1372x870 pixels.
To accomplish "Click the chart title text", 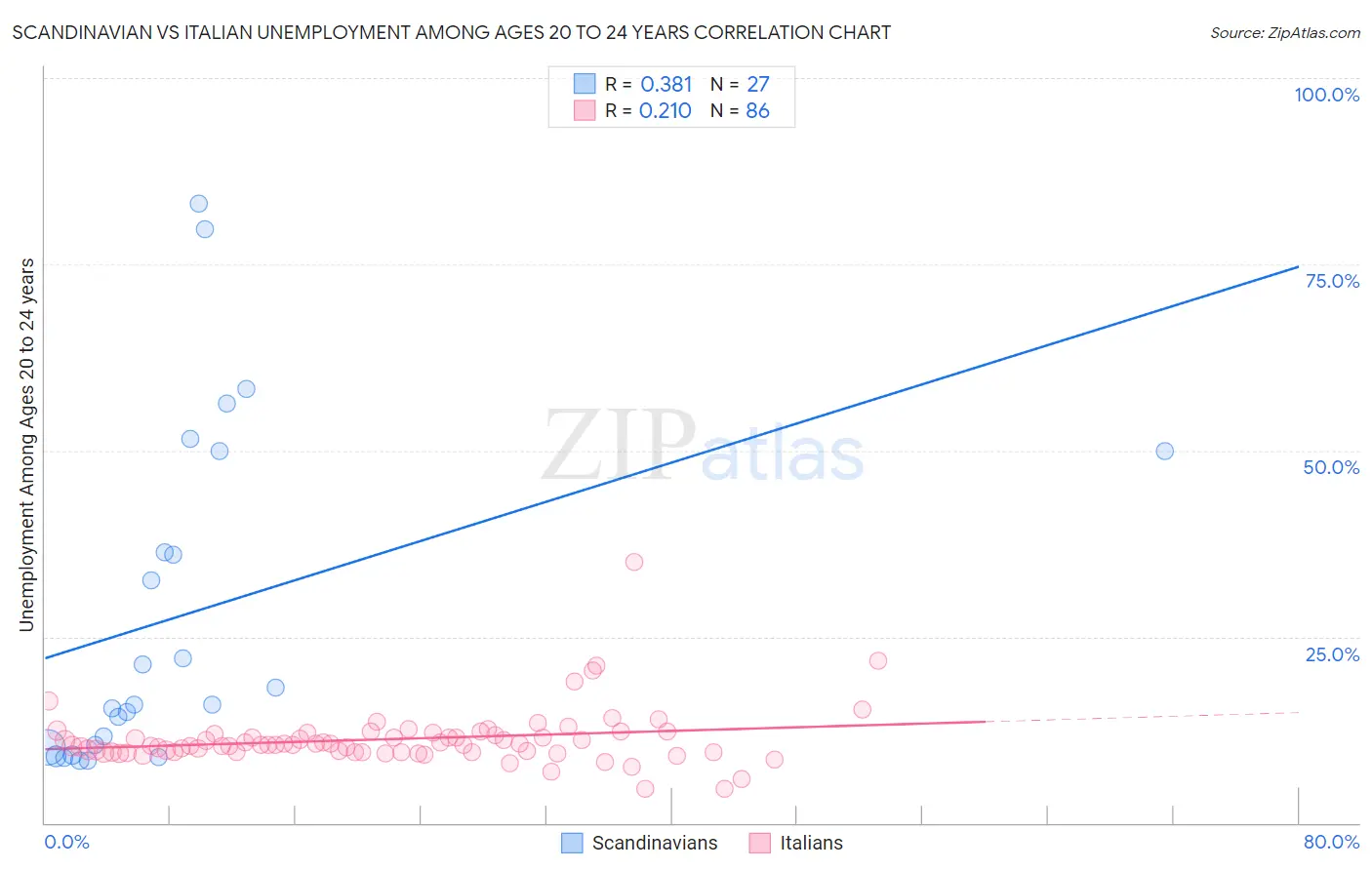I will 451,32.
